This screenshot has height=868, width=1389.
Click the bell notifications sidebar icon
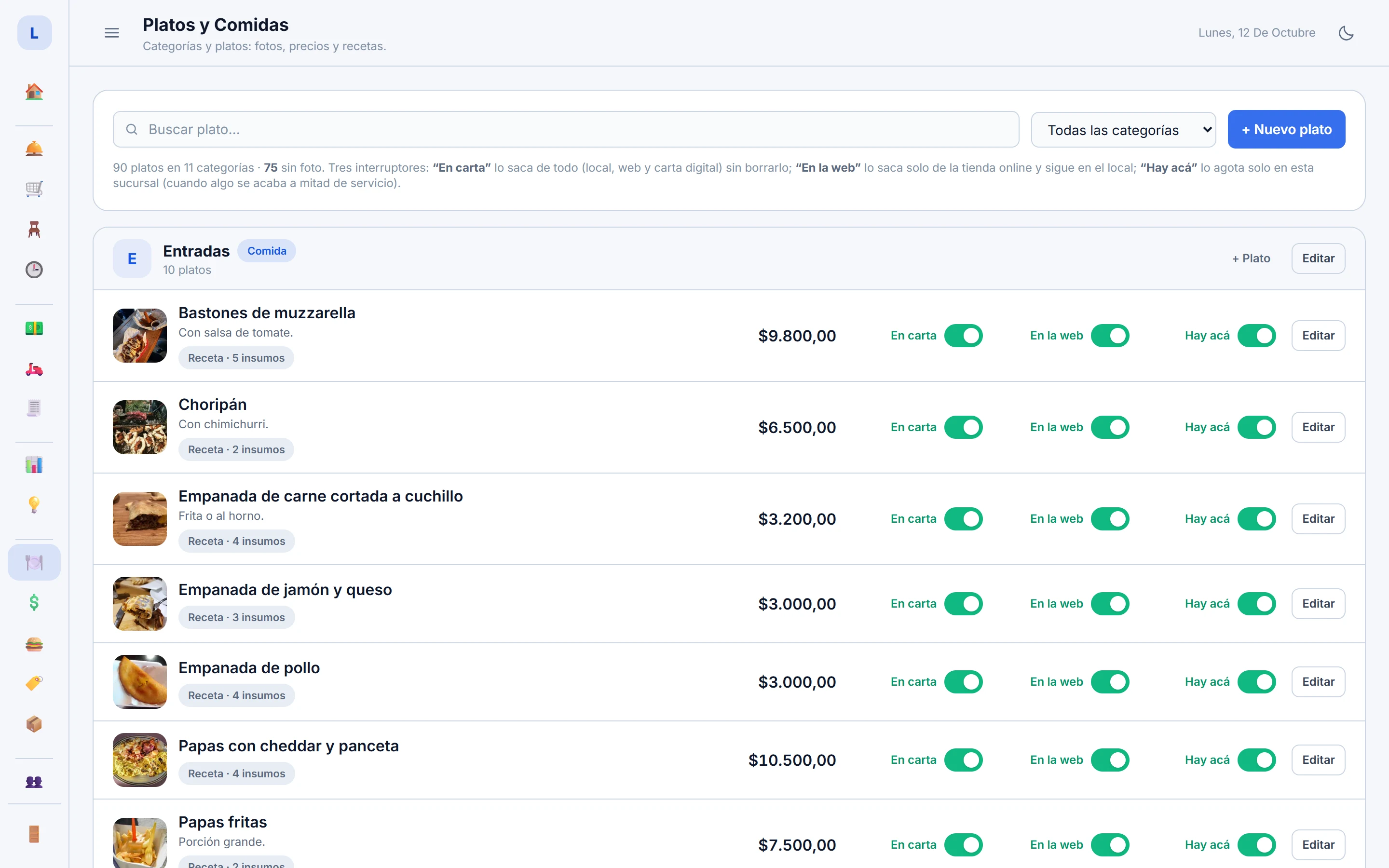[x=34, y=149]
